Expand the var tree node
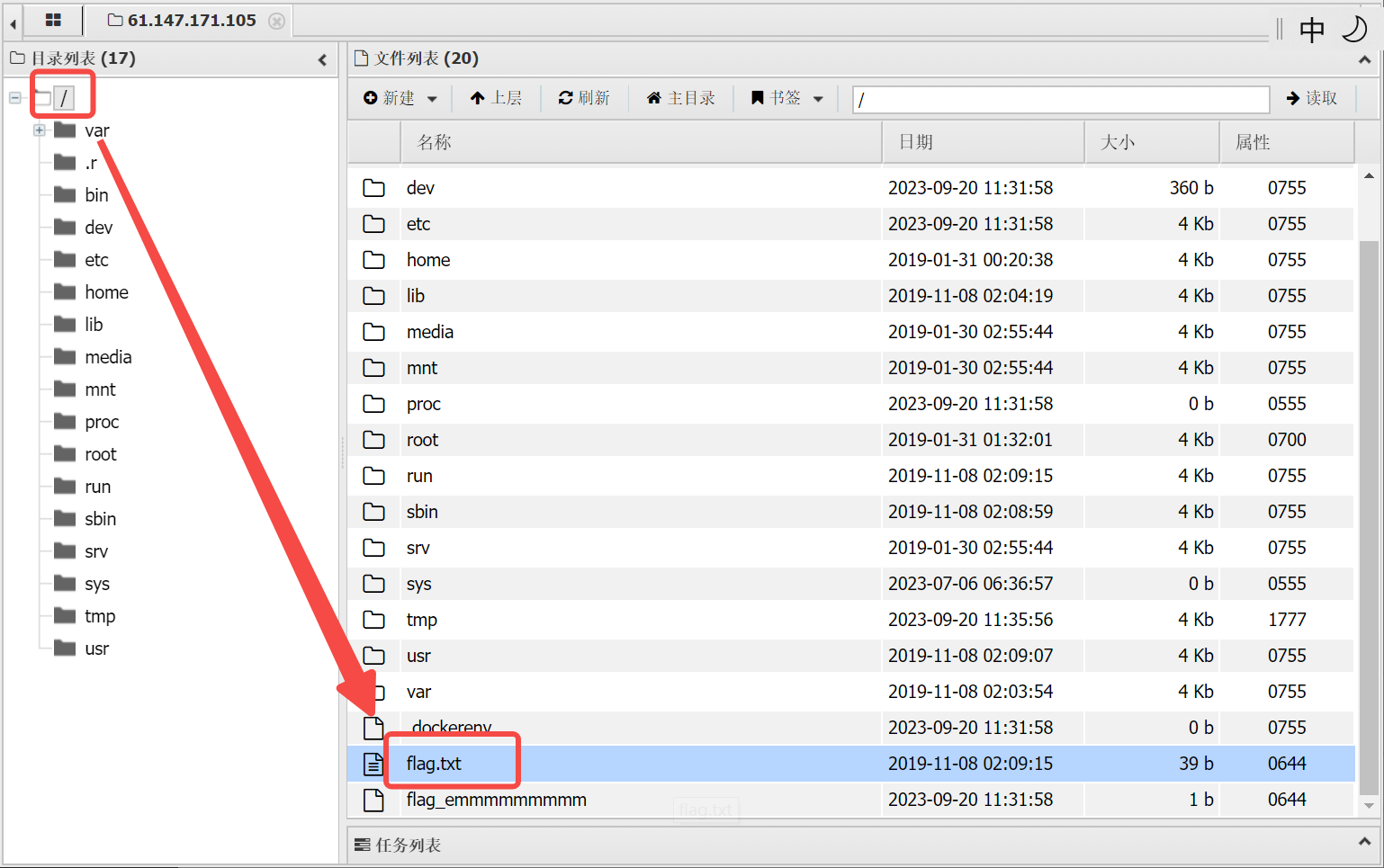The width and height of the screenshot is (1384, 868). coord(40,130)
